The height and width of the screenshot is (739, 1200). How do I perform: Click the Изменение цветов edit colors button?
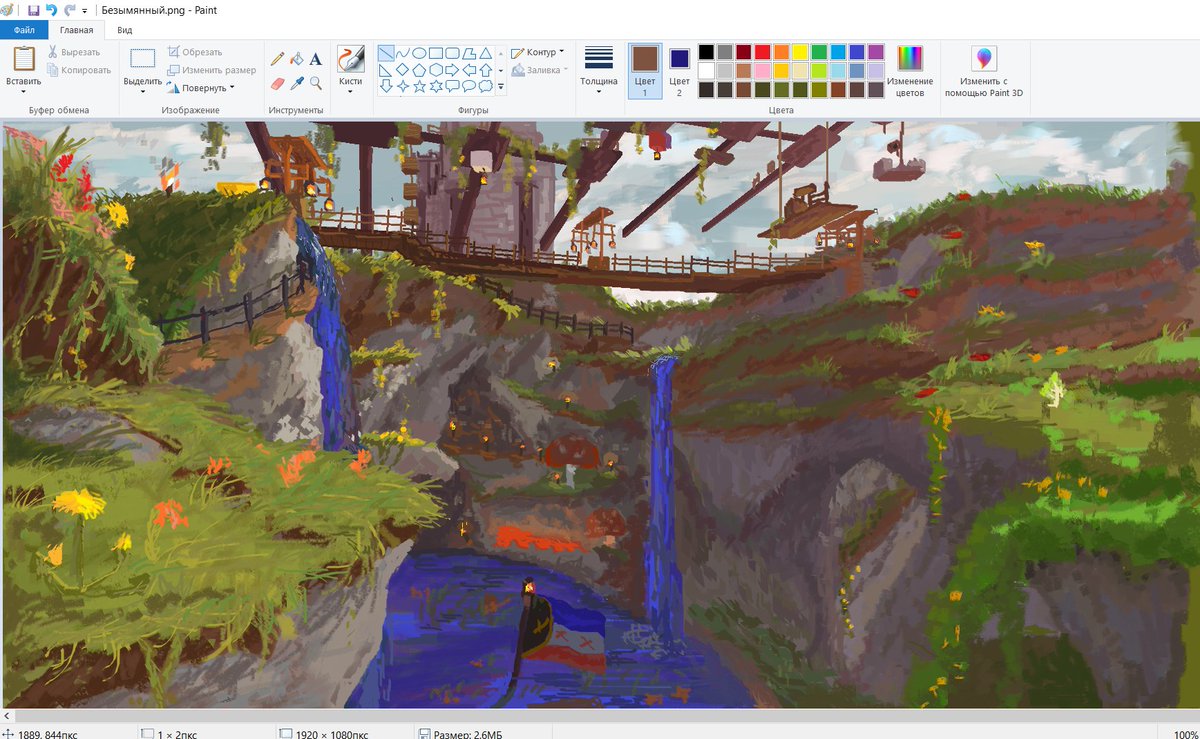910,70
